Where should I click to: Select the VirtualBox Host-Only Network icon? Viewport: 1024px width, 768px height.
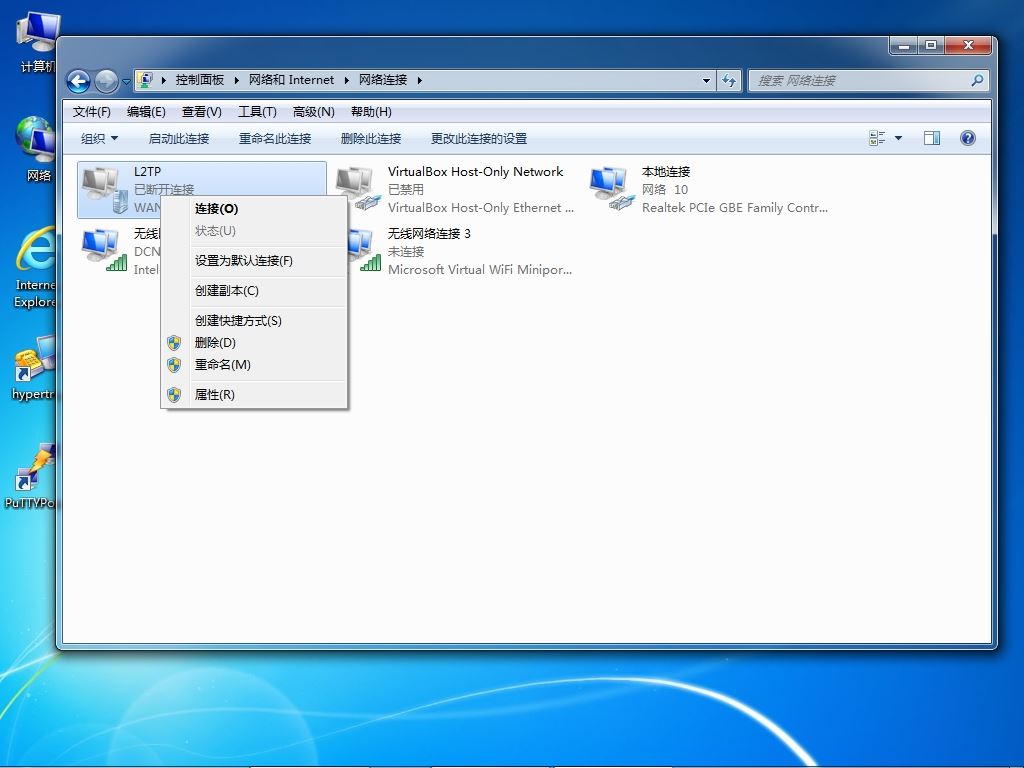click(x=358, y=189)
